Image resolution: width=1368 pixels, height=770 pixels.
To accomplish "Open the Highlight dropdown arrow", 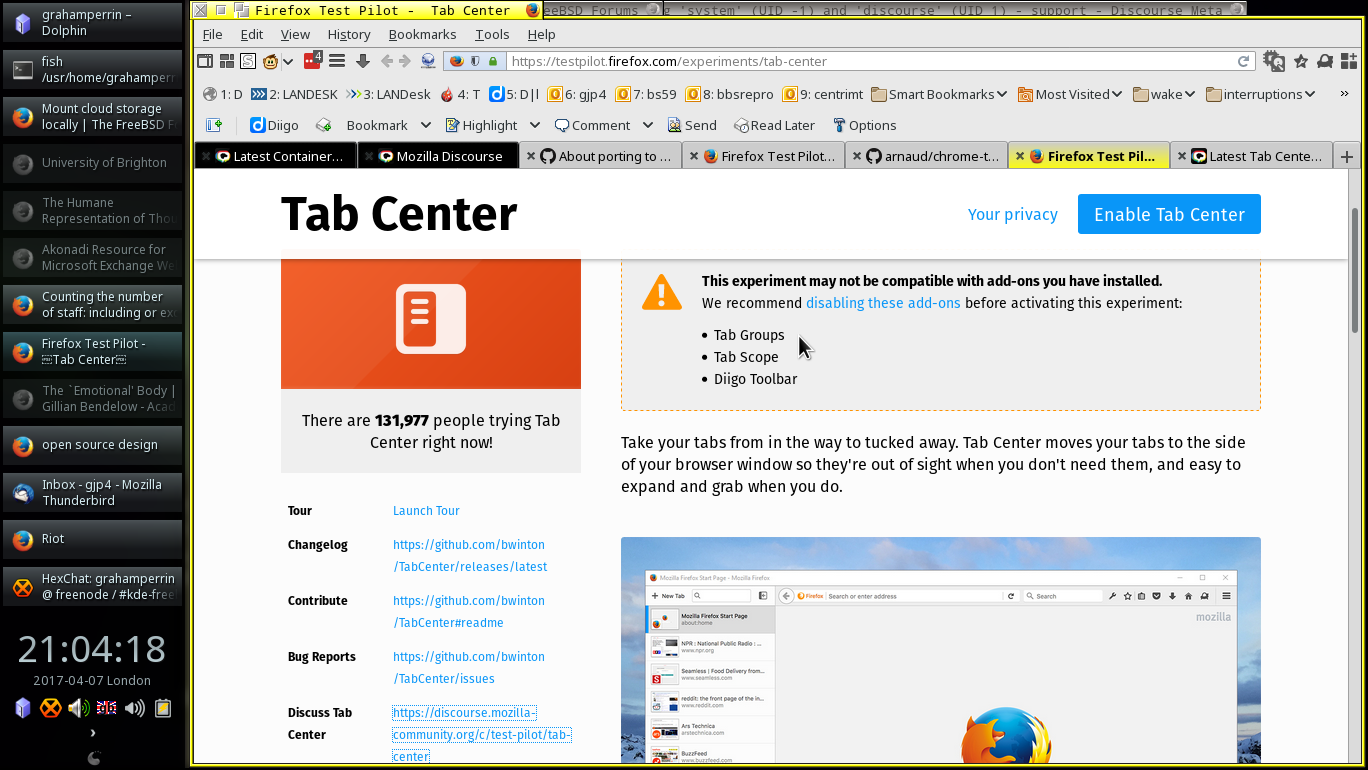I will [534, 125].
